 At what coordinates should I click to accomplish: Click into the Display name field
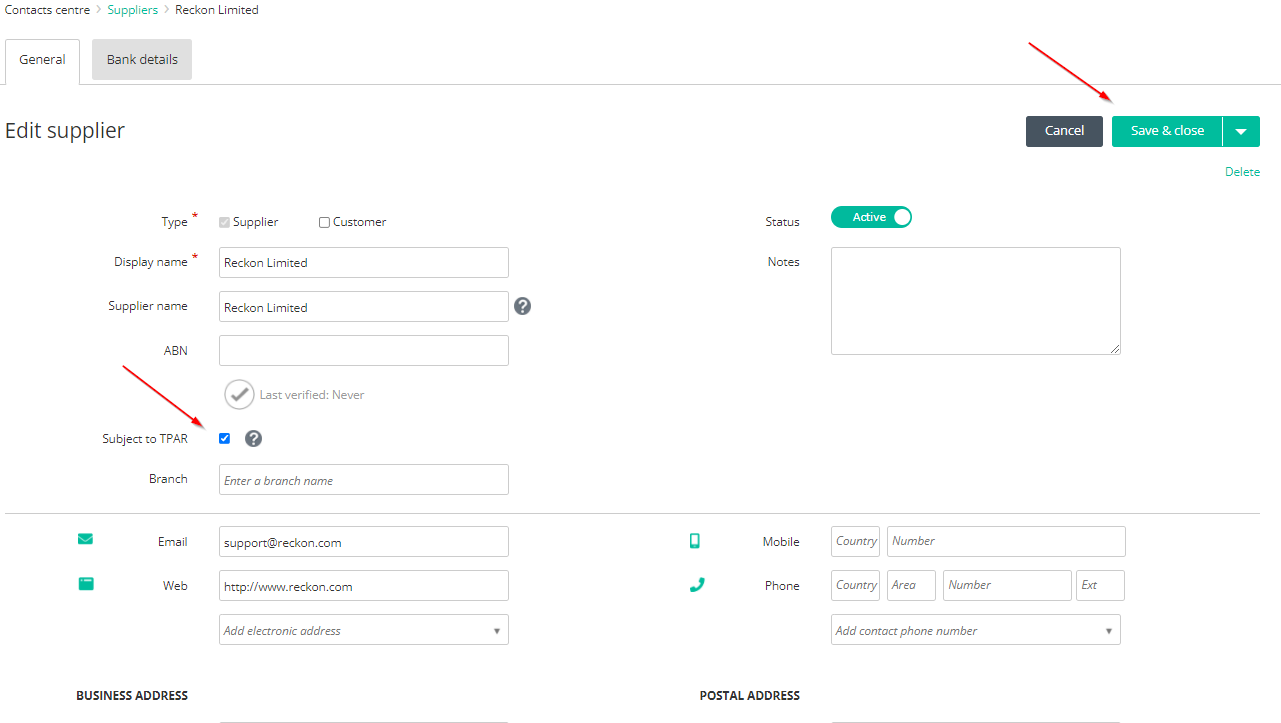click(x=364, y=262)
